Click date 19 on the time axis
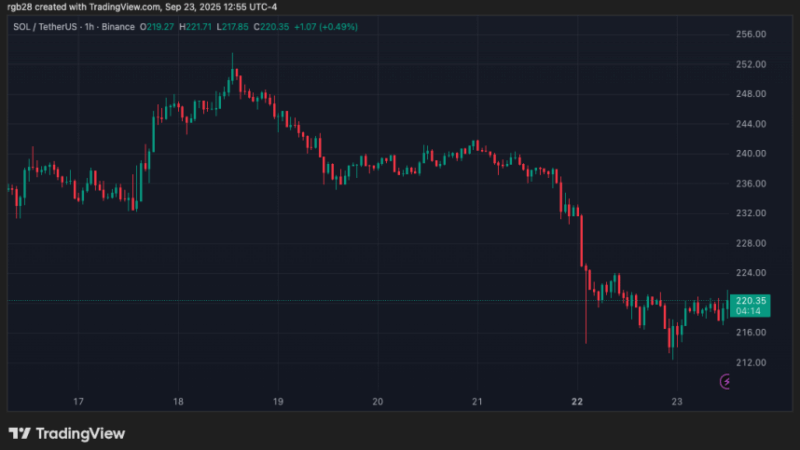 (x=278, y=402)
